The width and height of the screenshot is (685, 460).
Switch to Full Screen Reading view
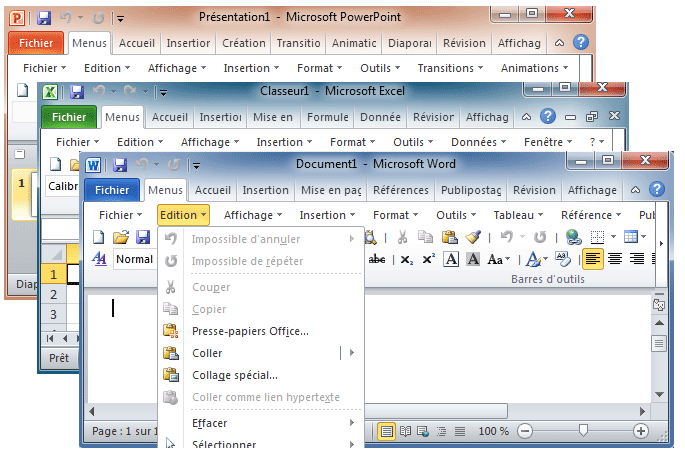405,432
